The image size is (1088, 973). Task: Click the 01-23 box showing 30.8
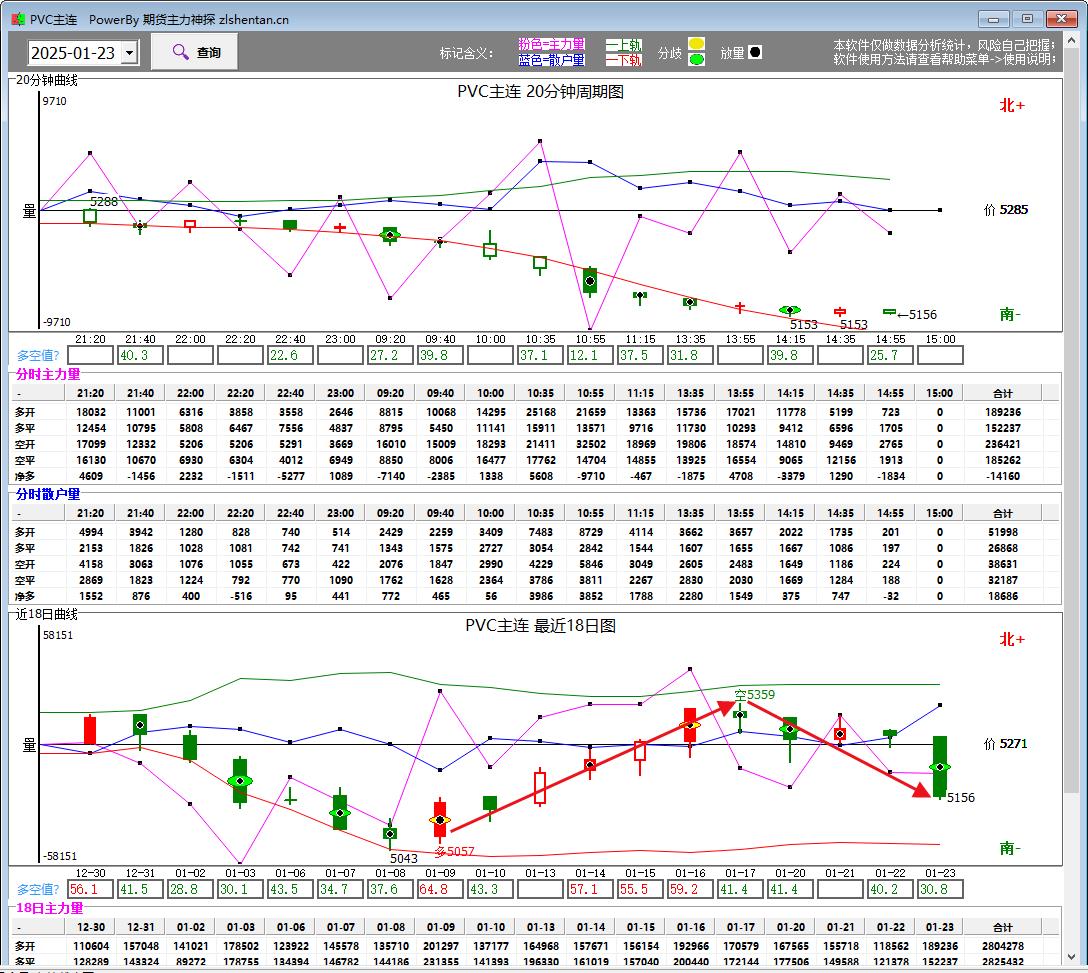pos(940,889)
